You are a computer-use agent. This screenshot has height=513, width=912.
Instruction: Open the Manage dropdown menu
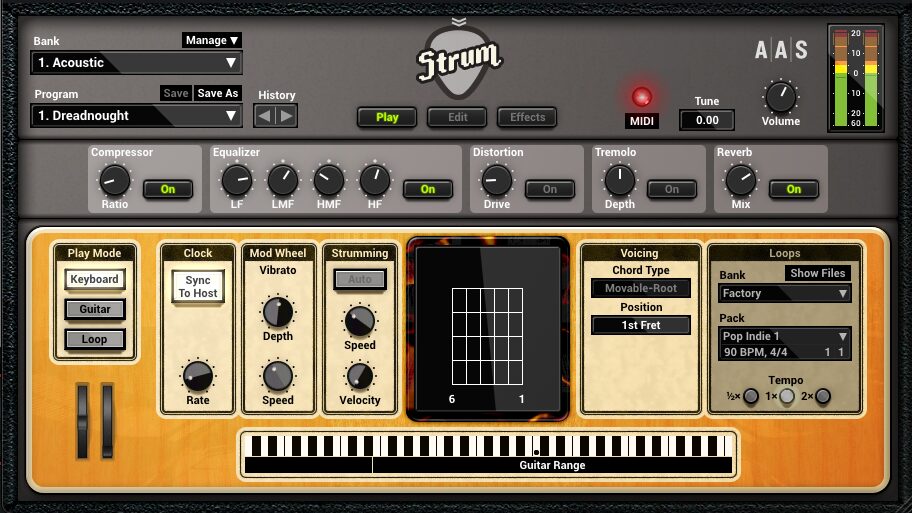[212, 40]
